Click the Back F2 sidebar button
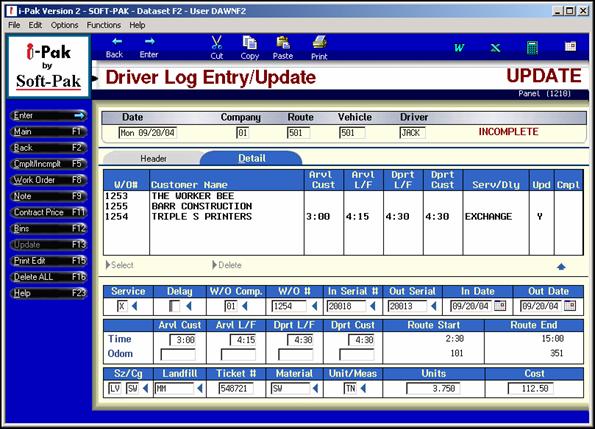The height and width of the screenshot is (429, 595). [49, 148]
